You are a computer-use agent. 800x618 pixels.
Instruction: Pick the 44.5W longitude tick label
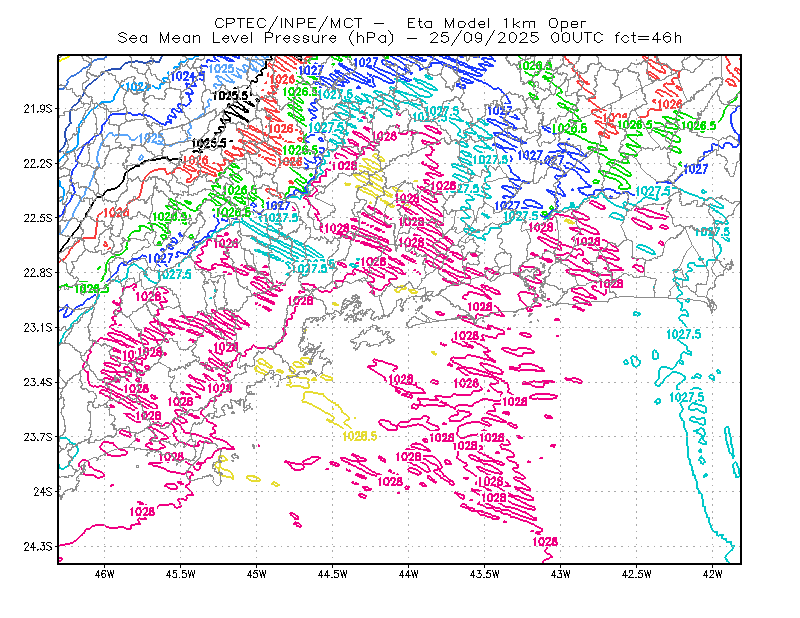tap(333, 574)
